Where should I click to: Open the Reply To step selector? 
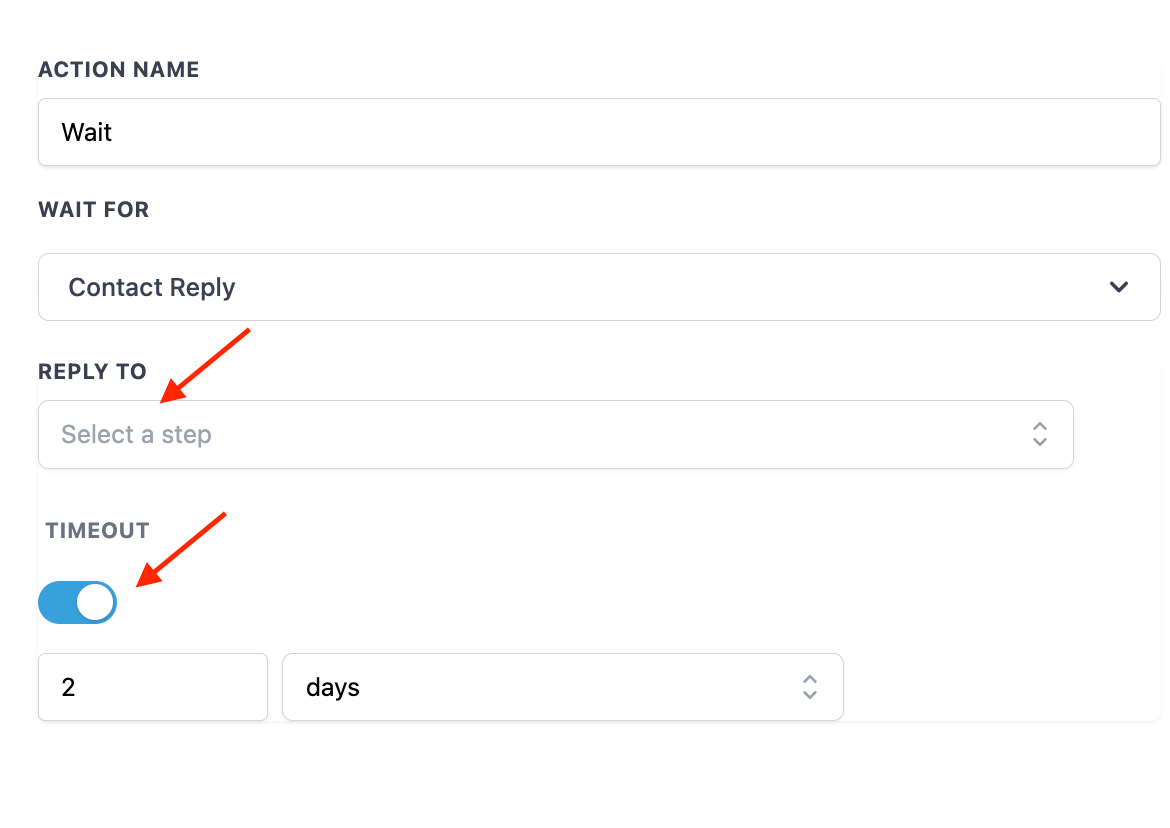tap(555, 435)
